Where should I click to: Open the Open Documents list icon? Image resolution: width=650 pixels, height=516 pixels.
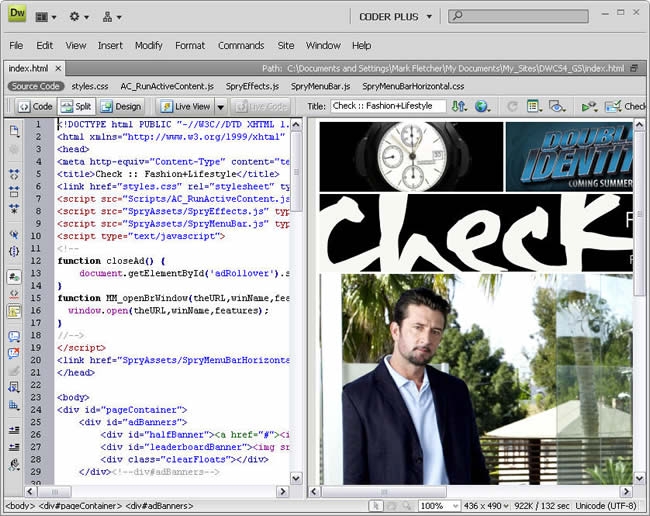coord(14,131)
